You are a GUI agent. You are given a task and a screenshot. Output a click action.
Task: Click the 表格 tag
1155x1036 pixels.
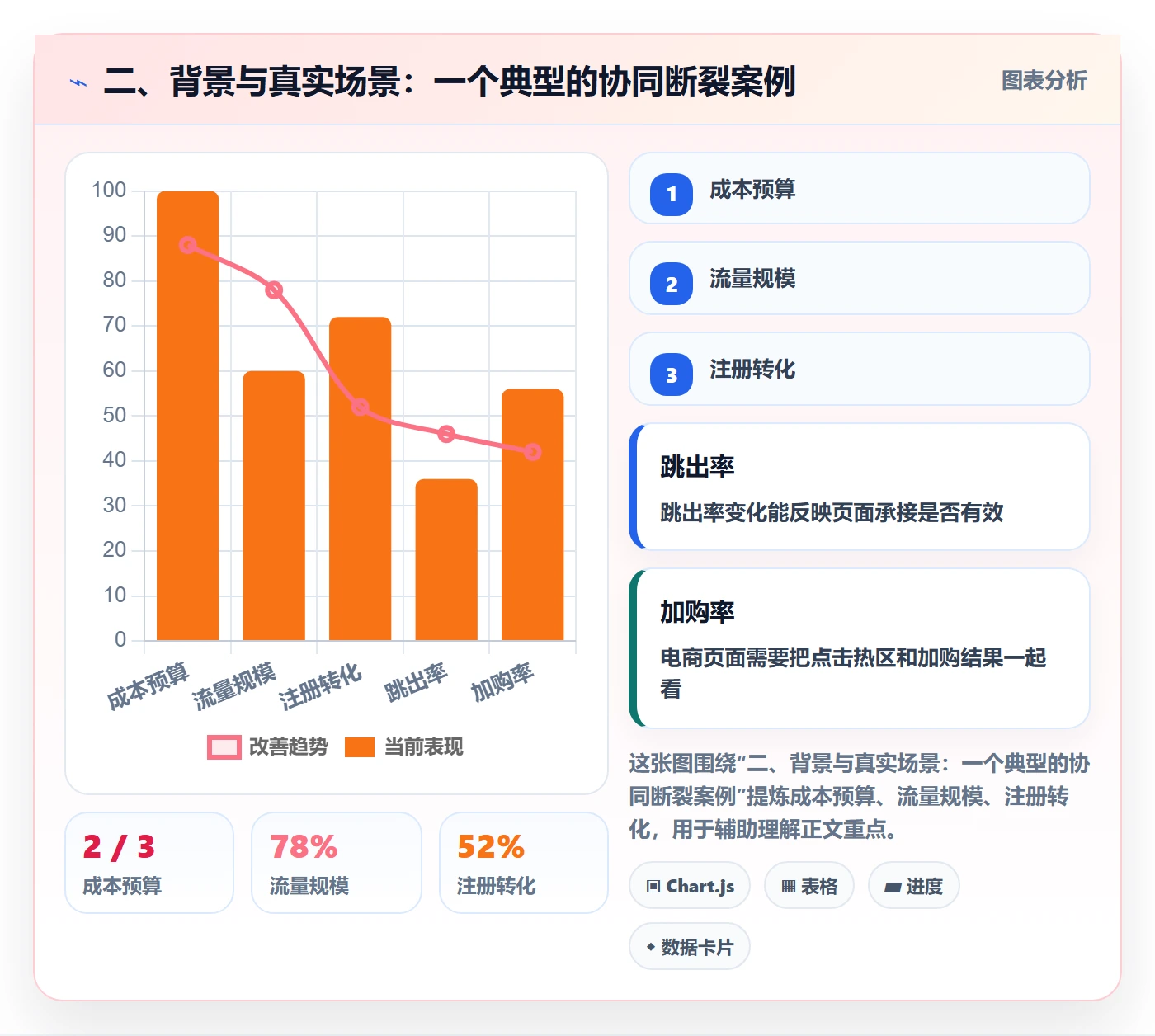[x=809, y=886]
